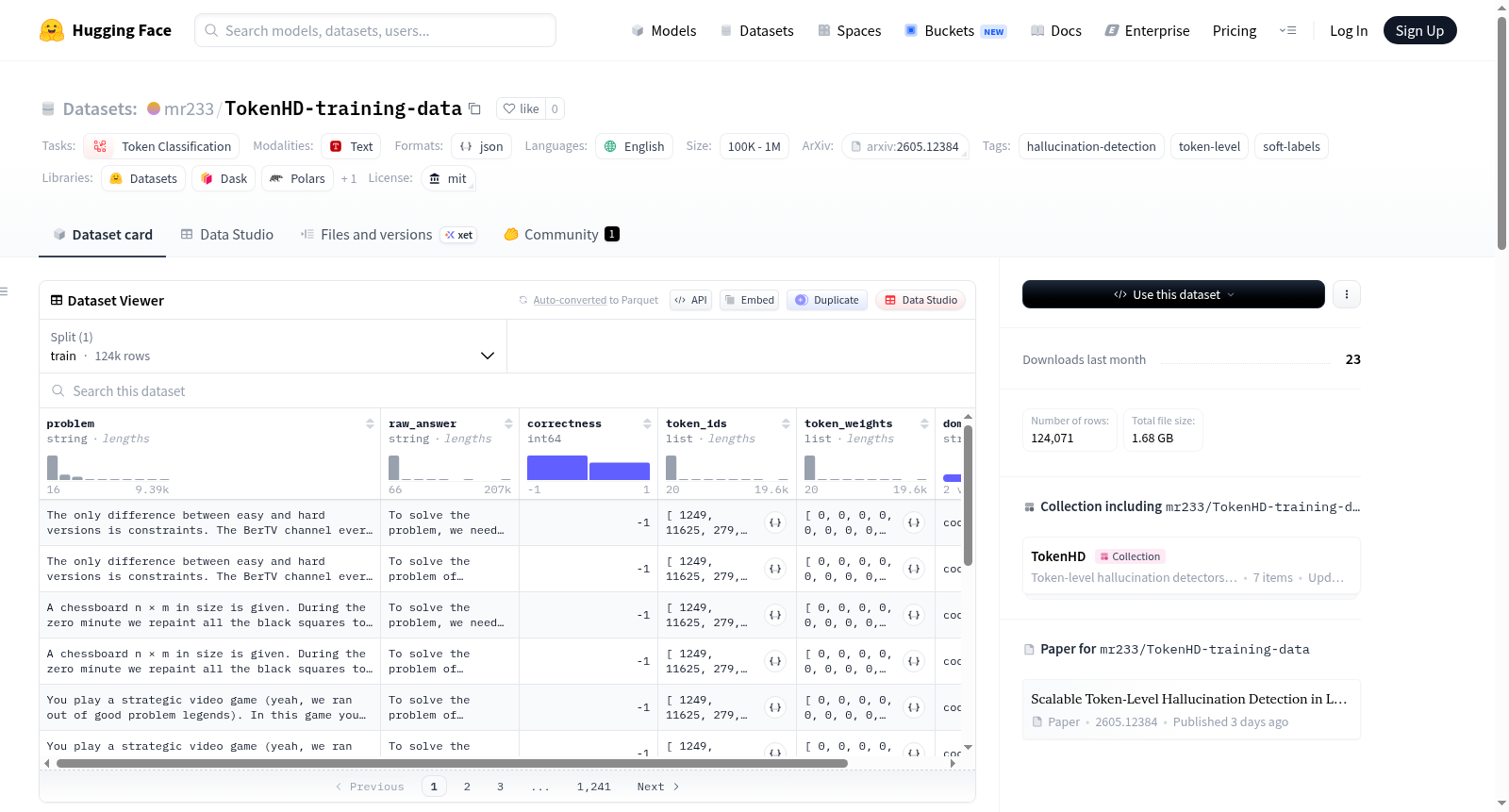This screenshot has height=812, width=1509.
Task: Copy dataset name with the copy icon
Action: pos(475,109)
